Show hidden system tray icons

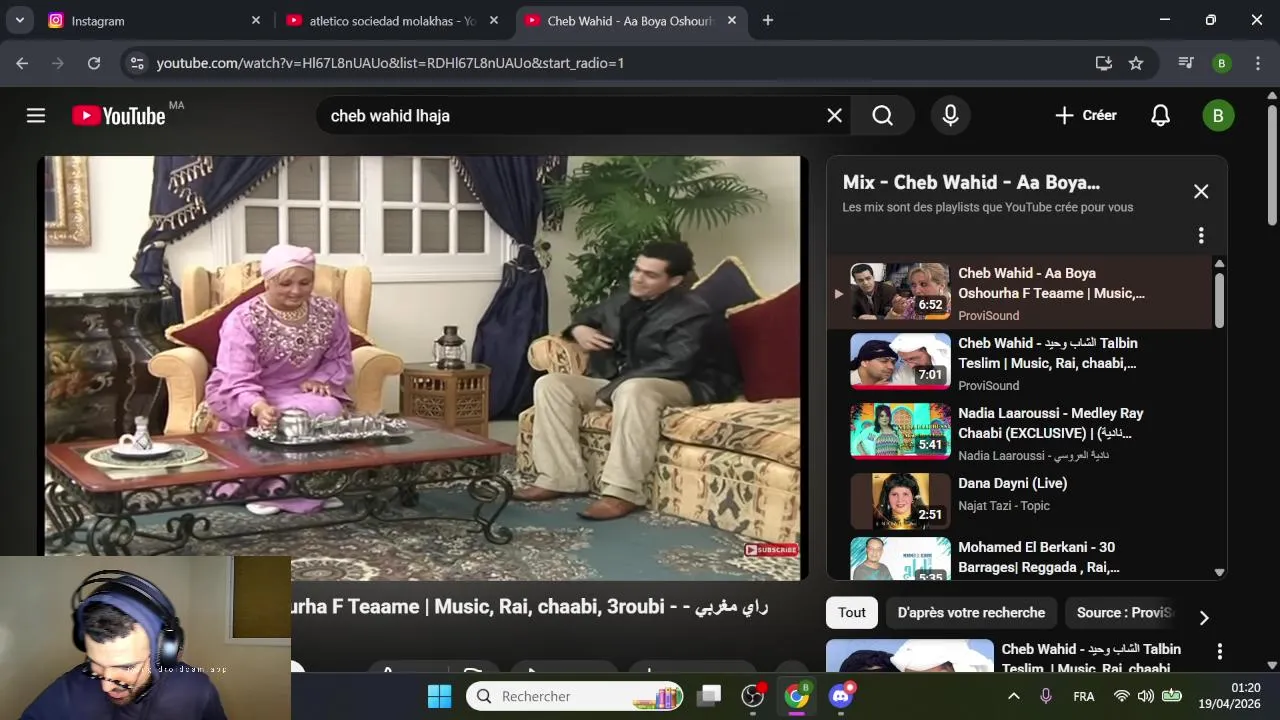click(1013, 696)
